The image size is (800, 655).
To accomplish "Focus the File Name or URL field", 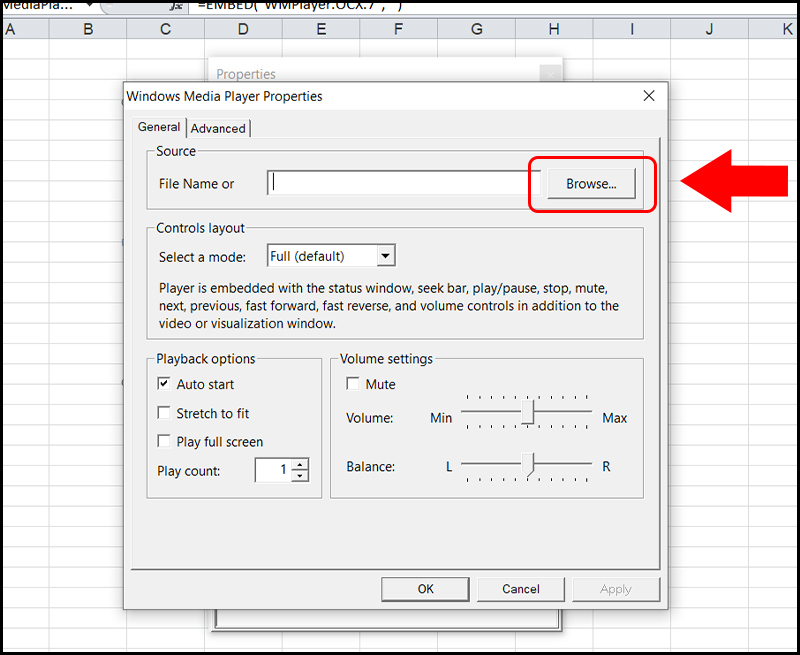I will coord(403,183).
